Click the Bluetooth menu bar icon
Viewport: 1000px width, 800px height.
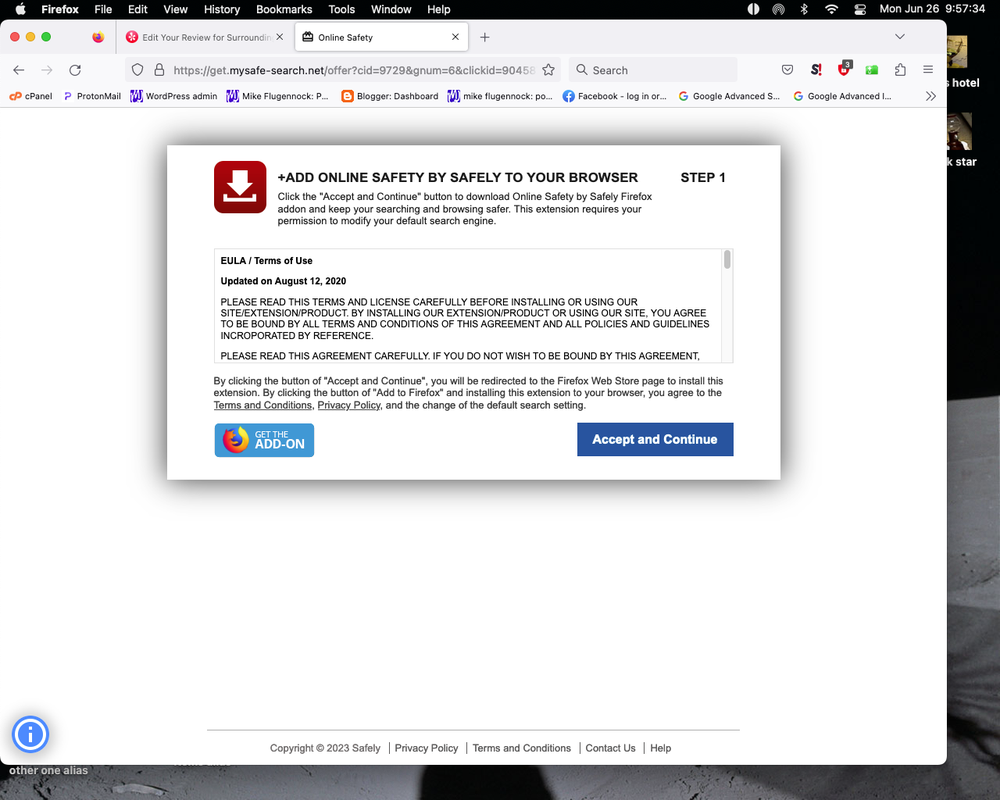pyautogui.click(x=804, y=9)
